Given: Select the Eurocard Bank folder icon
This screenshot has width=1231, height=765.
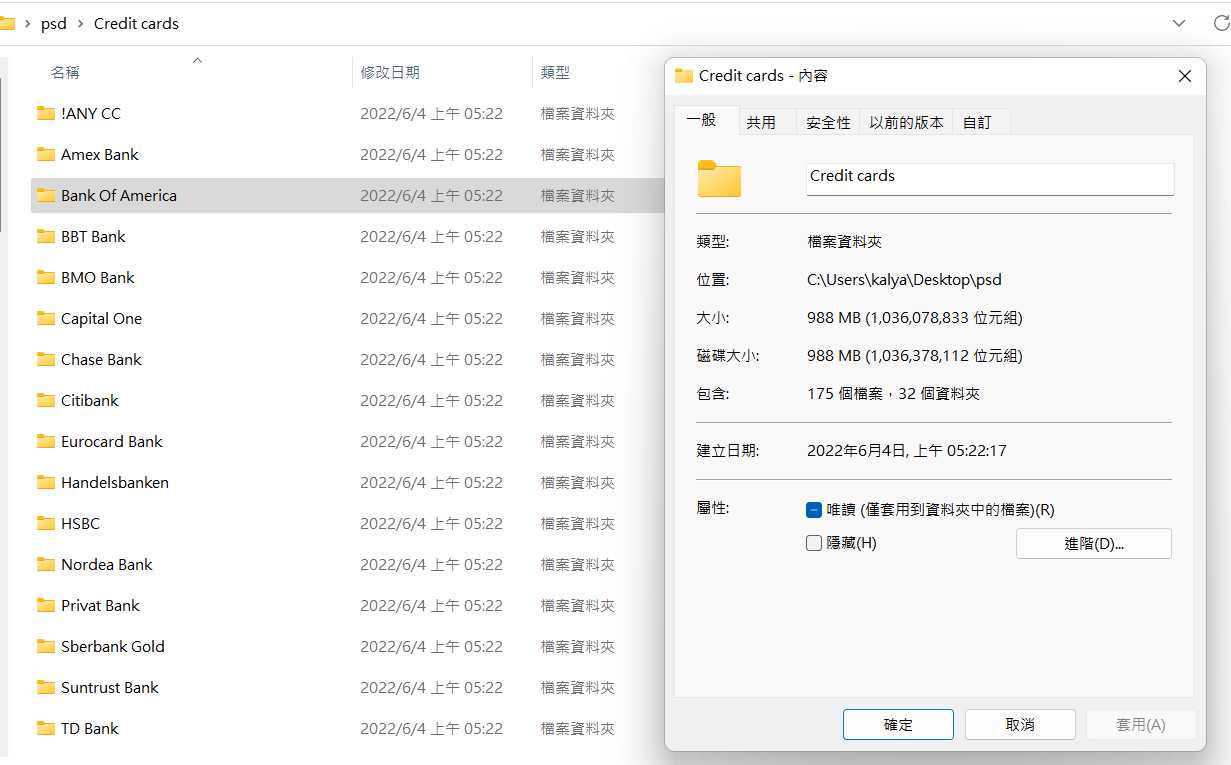Looking at the screenshot, I should [45, 441].
